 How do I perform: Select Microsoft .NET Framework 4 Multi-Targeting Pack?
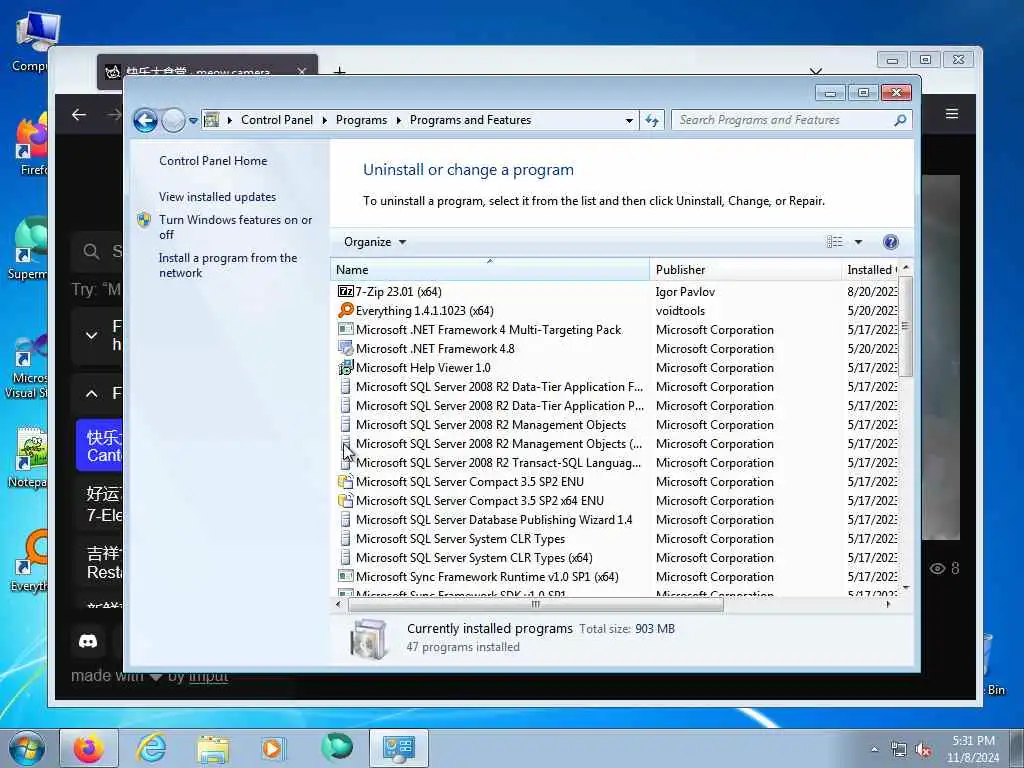[488, 330]
